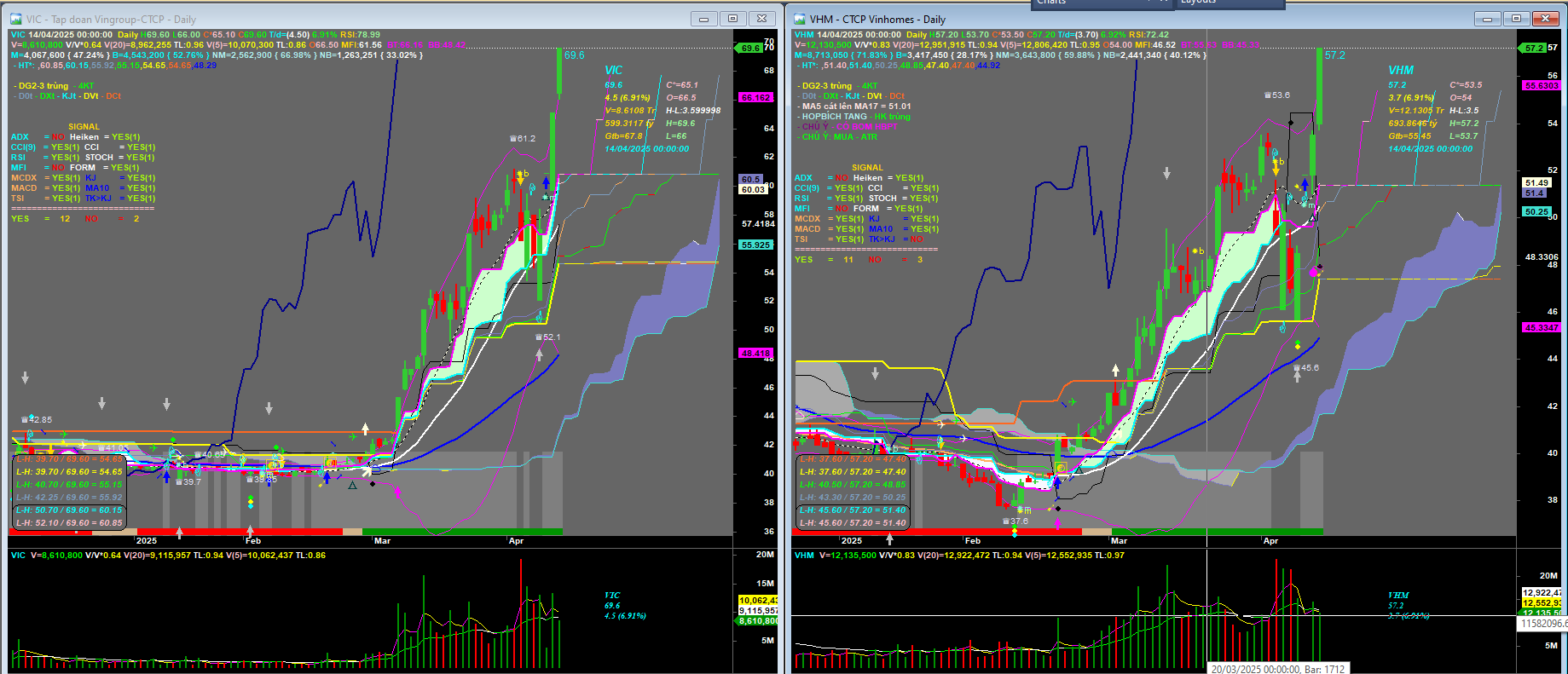Click the 53.6 peak label in VHM chart

[1277, 95]
